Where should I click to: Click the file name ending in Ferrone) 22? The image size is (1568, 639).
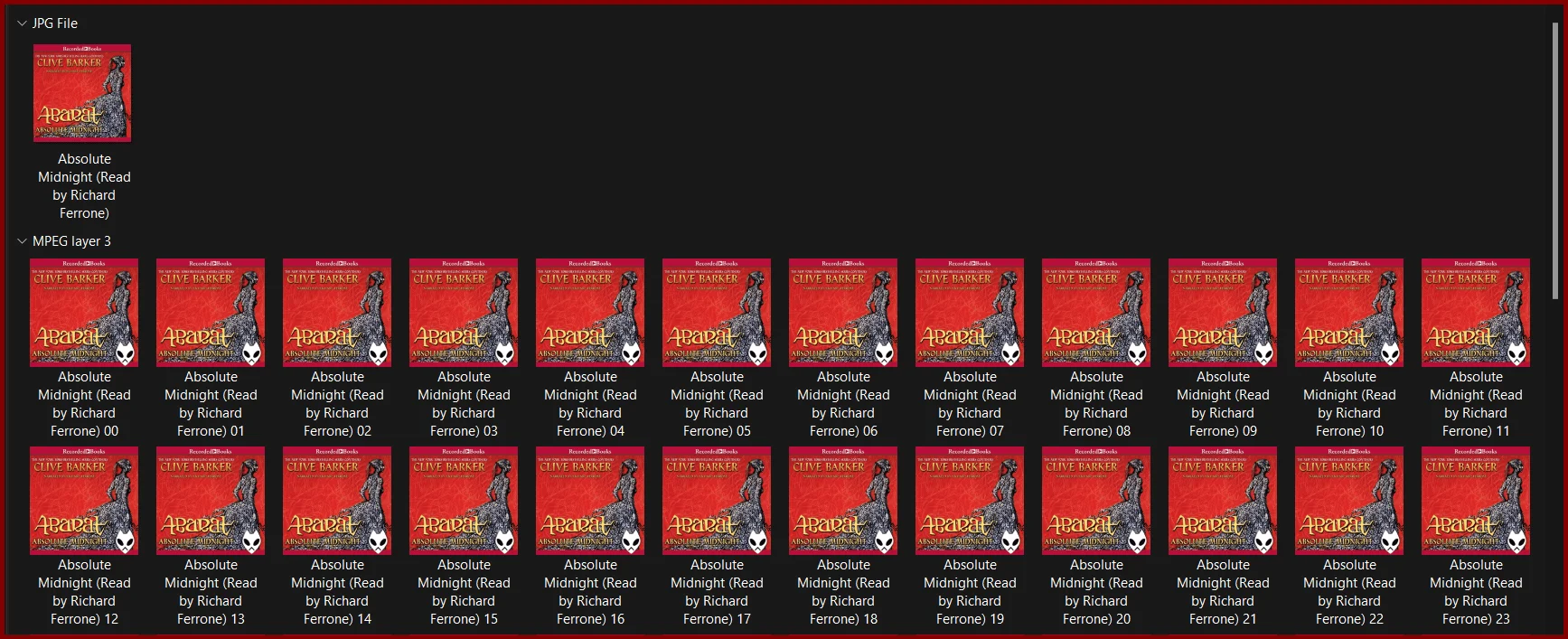click(1349, 592)
